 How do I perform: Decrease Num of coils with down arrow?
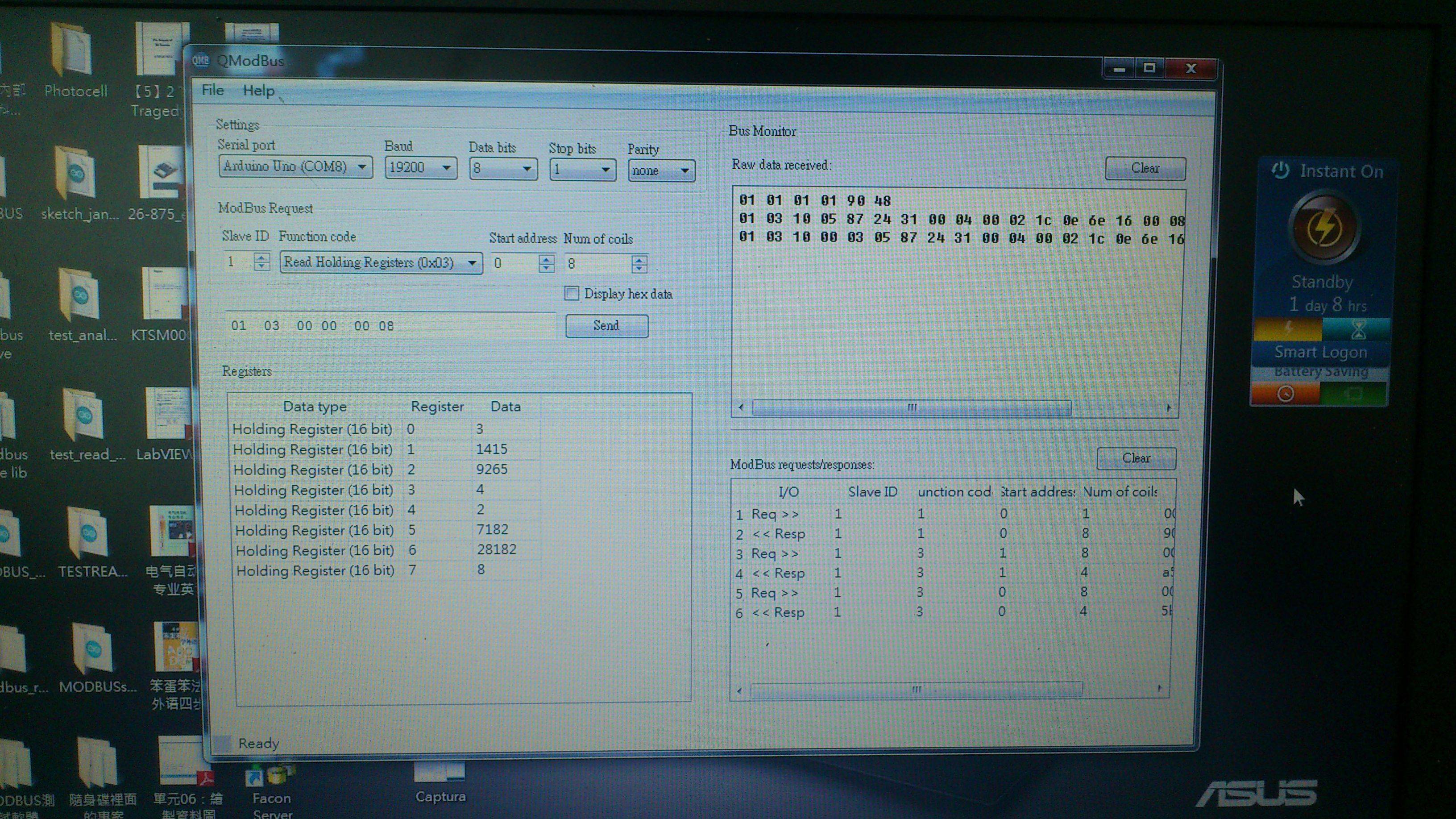coord(639,268)
